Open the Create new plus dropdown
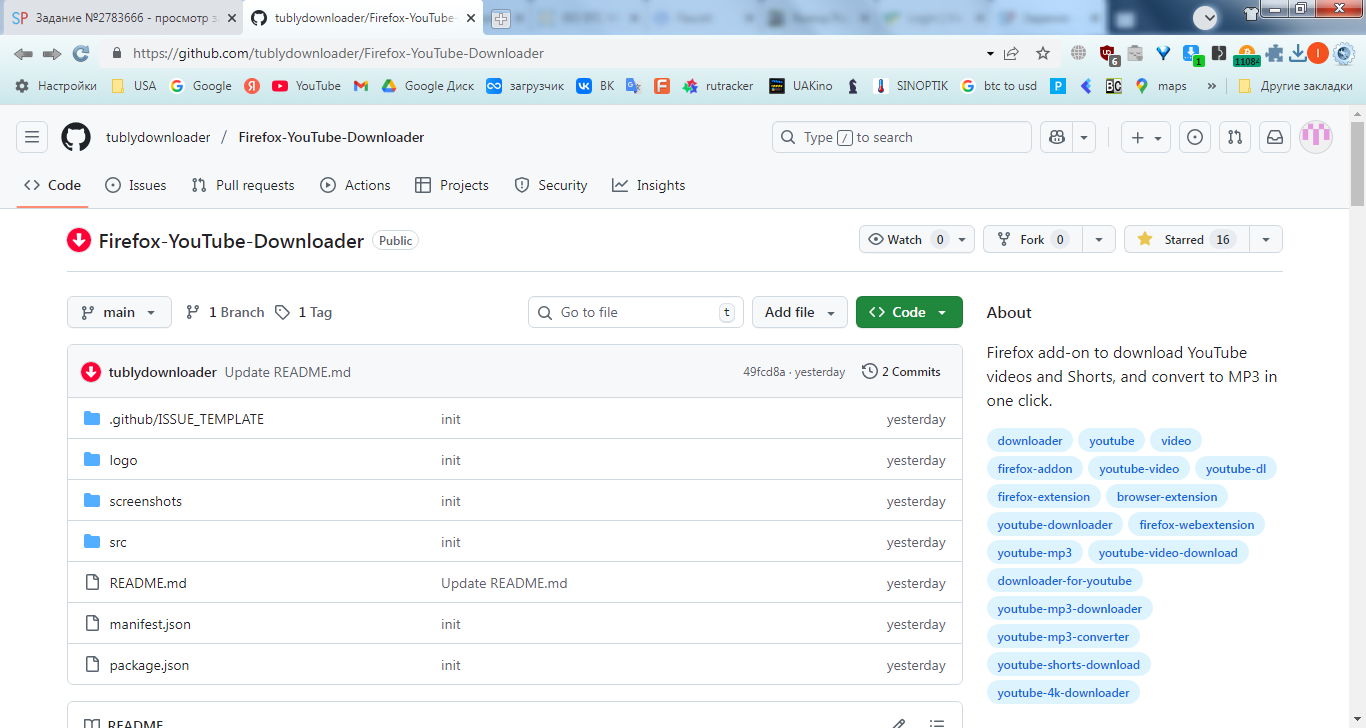Viewport: 1366px width, 728px height. (x=1145, y=137)
